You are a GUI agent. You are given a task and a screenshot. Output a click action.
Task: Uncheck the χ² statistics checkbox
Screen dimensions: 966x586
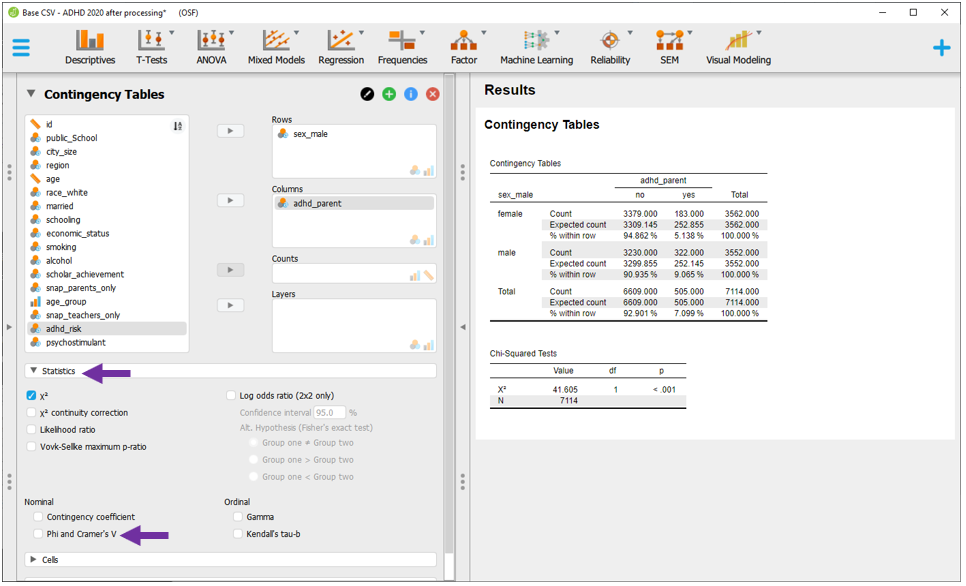click(32, 396)
